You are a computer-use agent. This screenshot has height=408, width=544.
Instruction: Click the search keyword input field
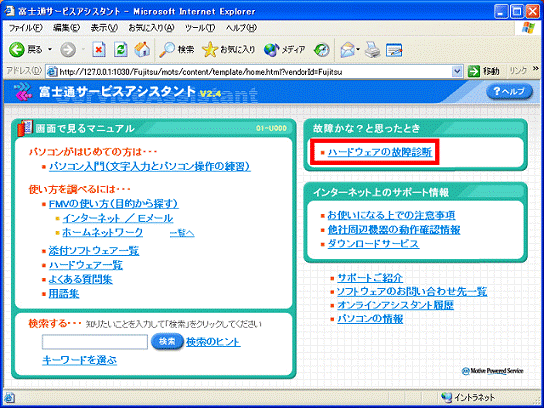95,342
